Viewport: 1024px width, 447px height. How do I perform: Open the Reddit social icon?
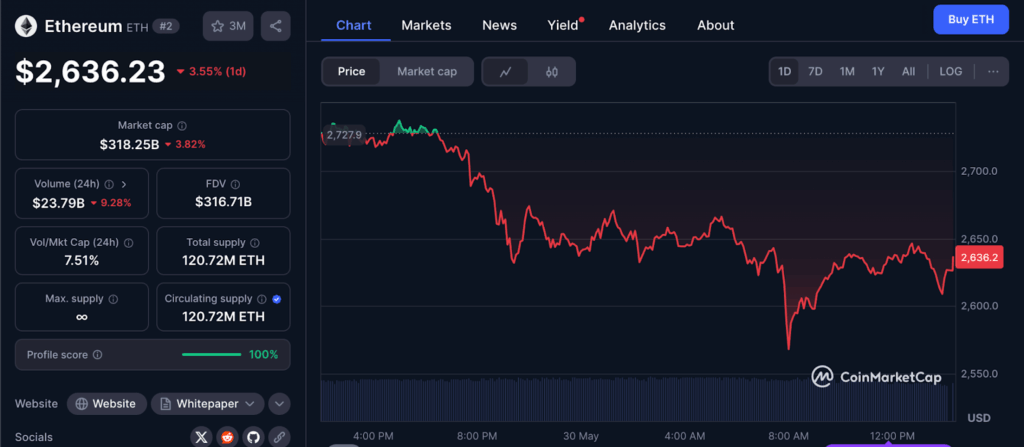point(228,437)
